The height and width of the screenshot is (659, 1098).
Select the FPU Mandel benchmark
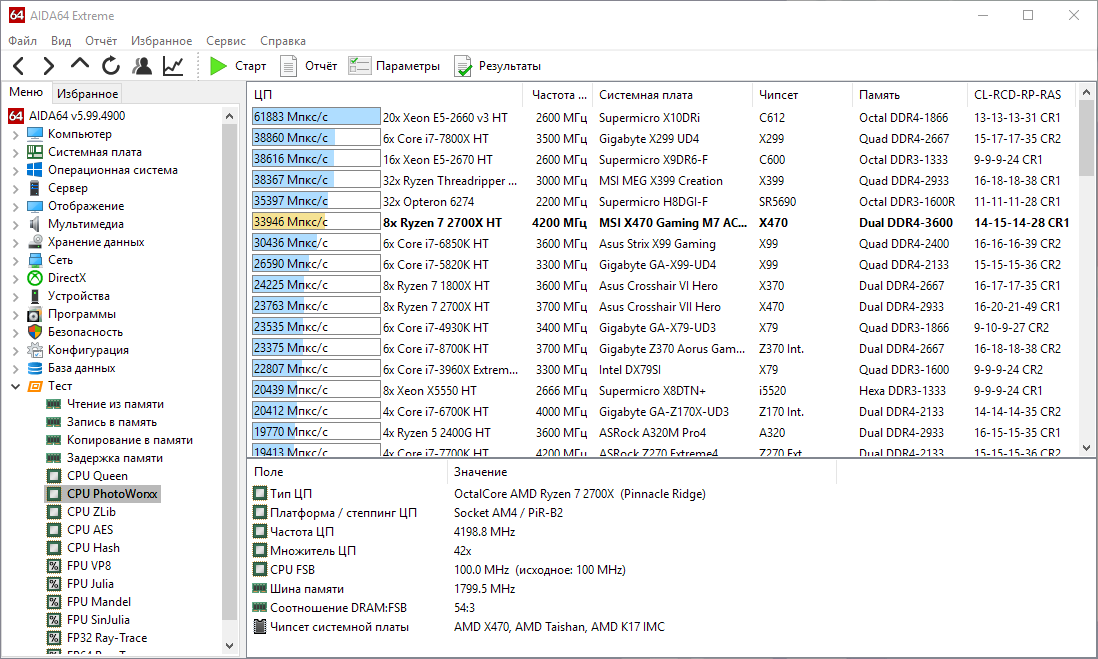pos(99,602)
